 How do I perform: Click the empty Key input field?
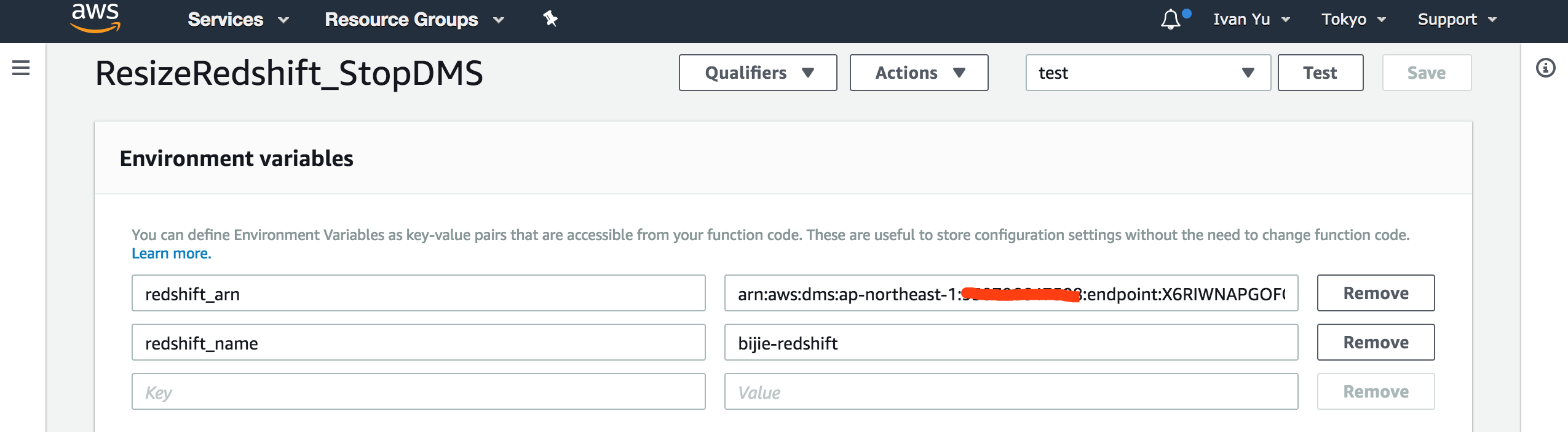pos(418,391)
